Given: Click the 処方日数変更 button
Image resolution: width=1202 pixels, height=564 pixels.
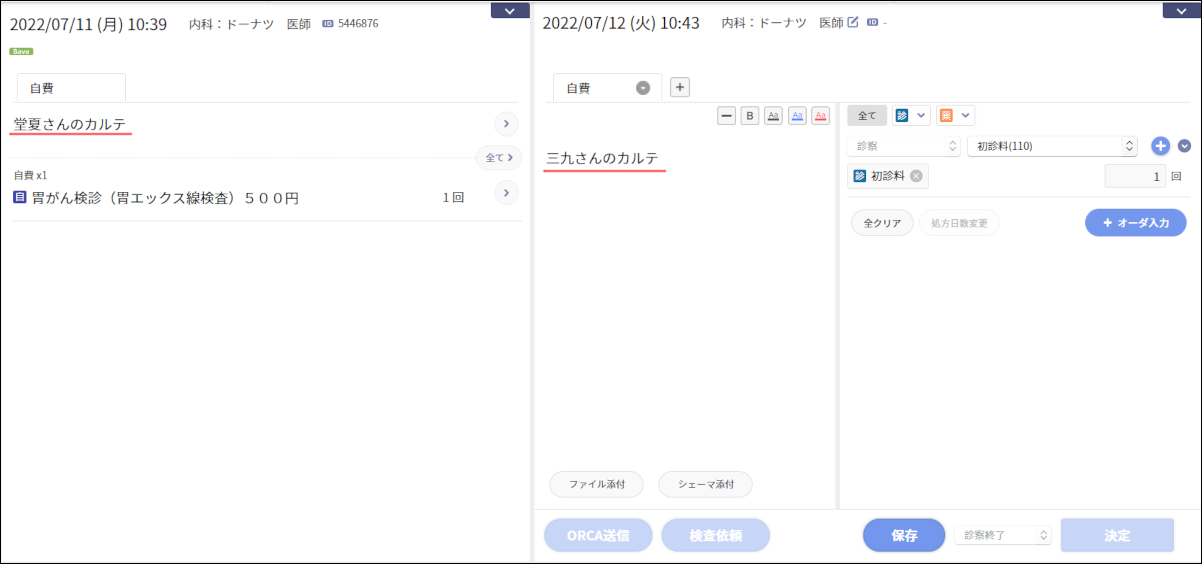Looking at the screenshot, I should click(959, 223).
